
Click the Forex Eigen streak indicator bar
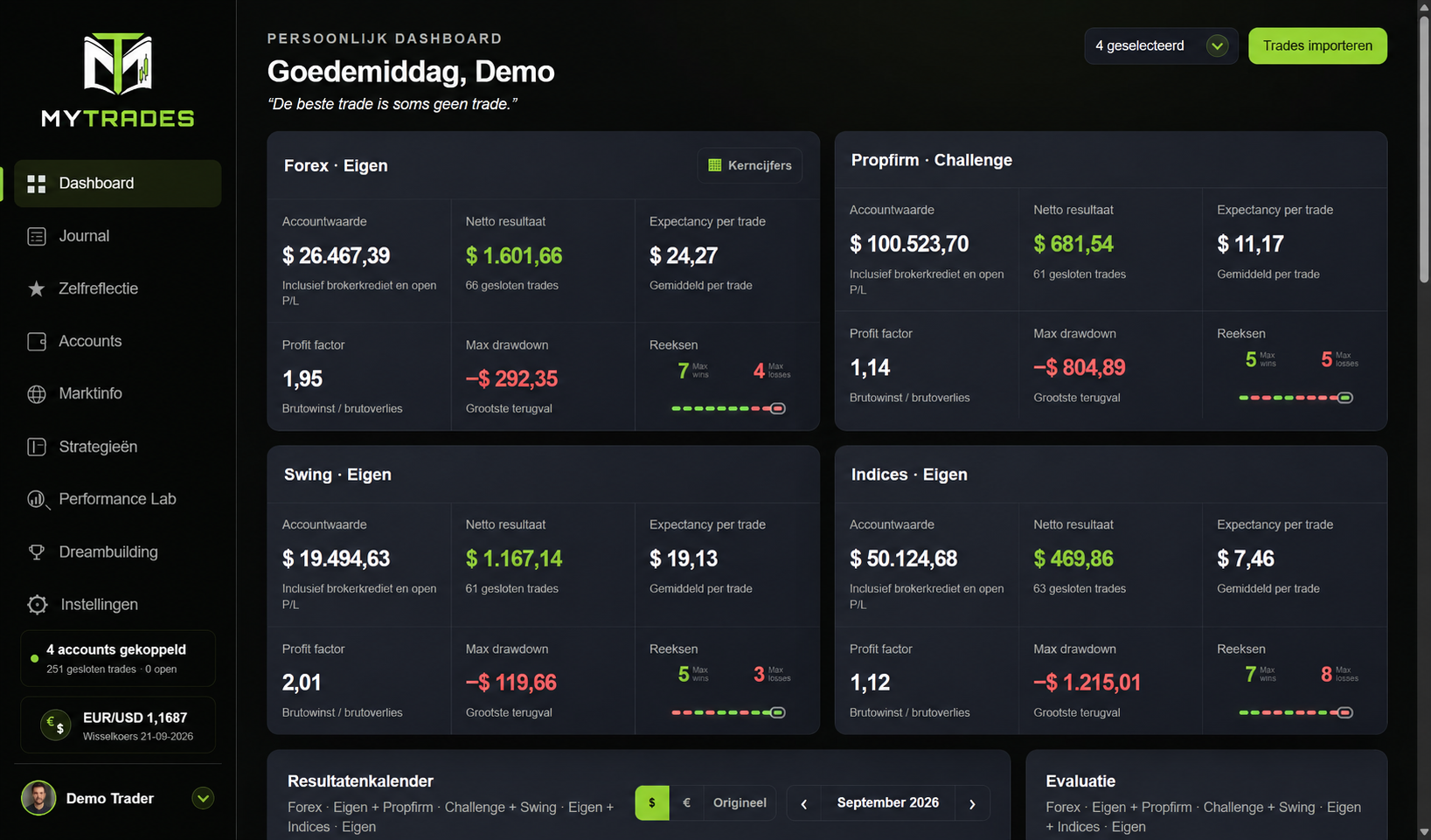click(x=728, y=408)
